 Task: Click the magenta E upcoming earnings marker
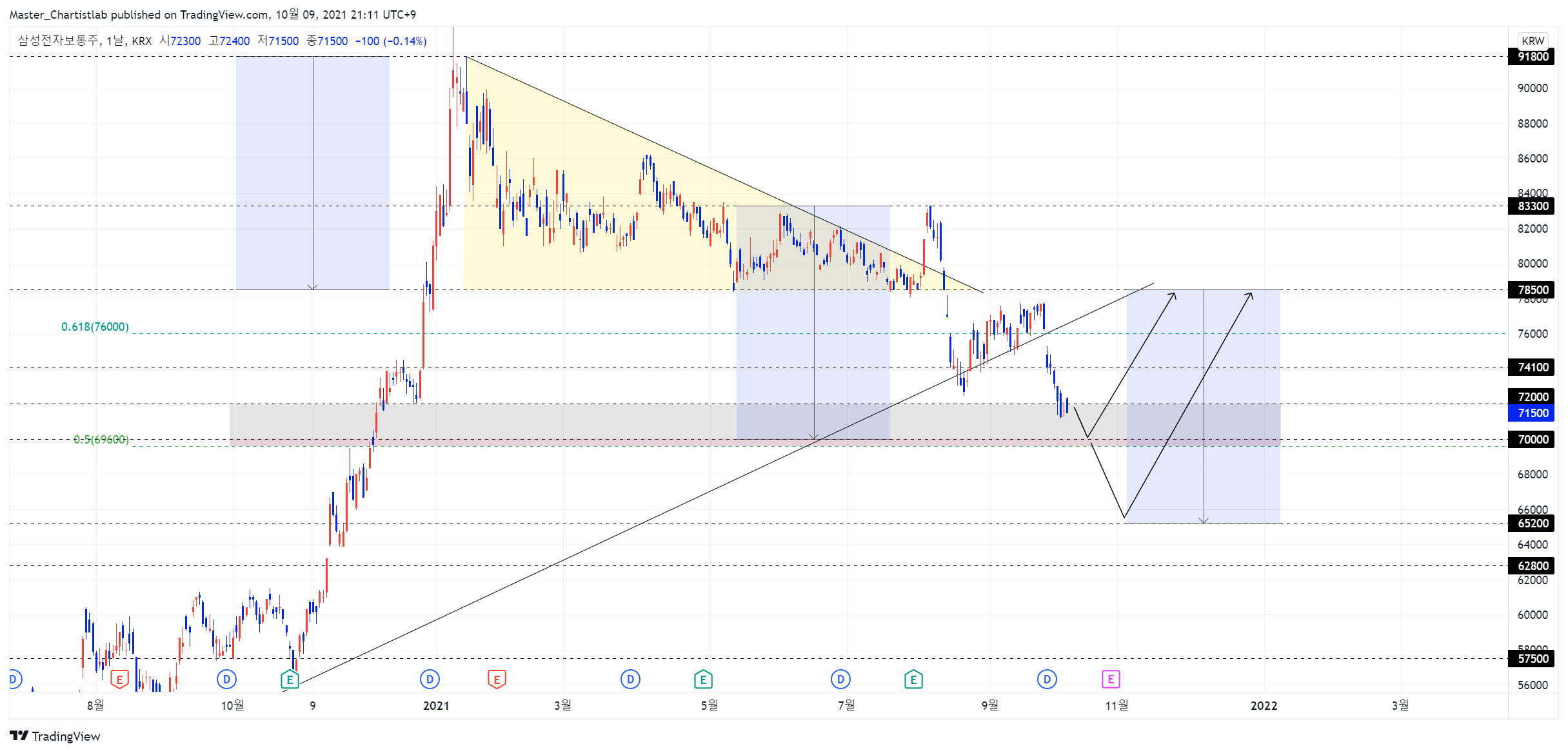point(1111,679)
